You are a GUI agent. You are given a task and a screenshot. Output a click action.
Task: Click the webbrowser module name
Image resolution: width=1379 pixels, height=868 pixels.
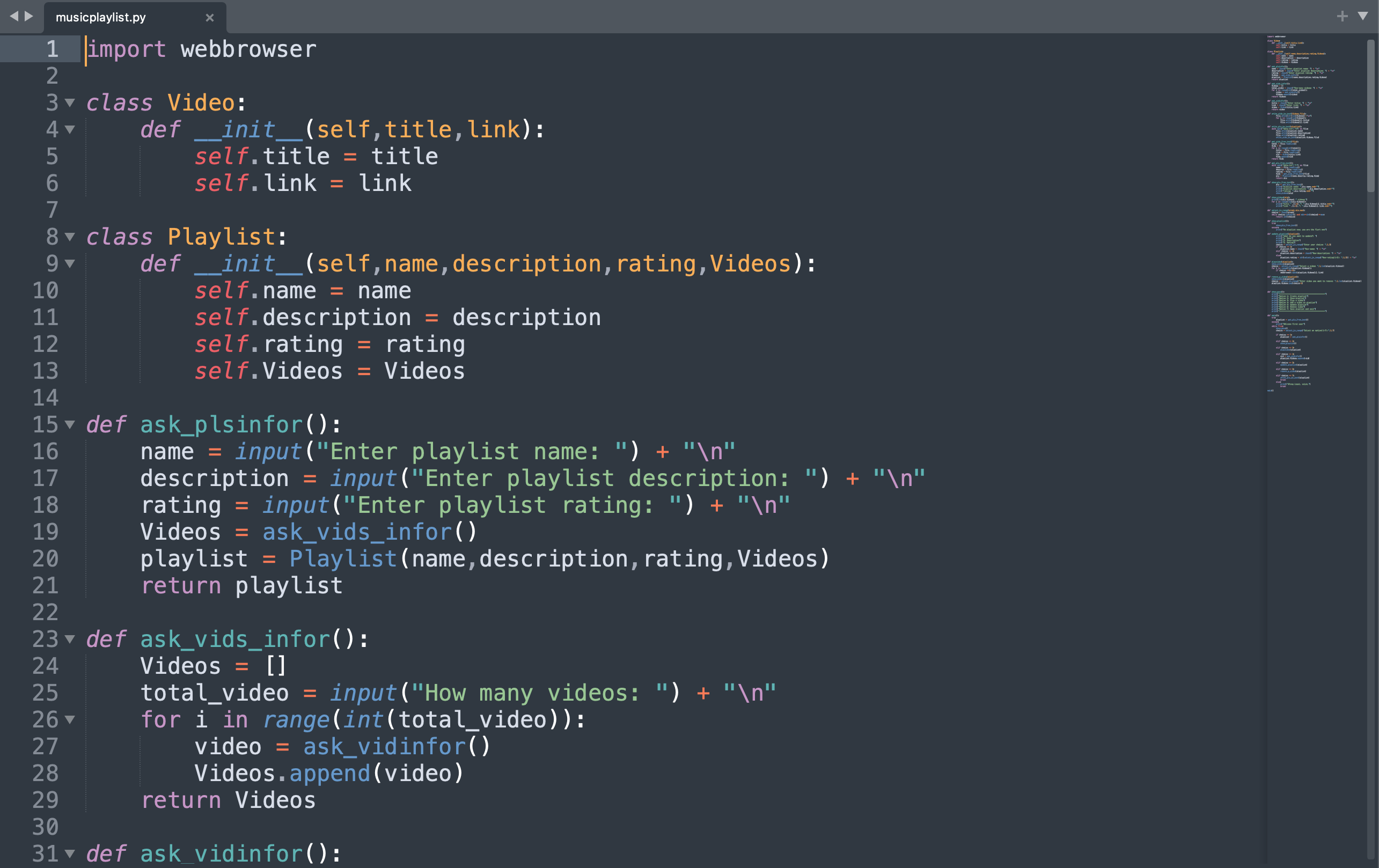[x=248, y=50]
